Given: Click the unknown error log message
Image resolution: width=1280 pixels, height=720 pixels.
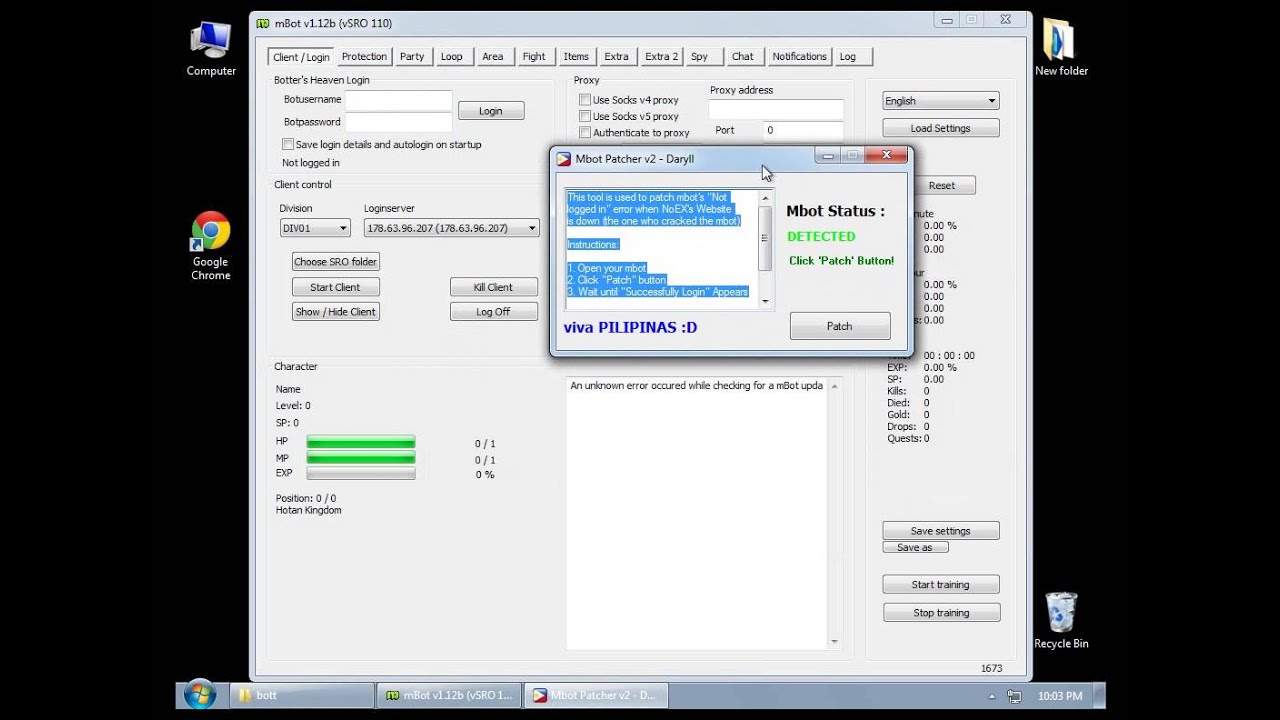Looking at the screenshot, I should (x=697, y=385).
